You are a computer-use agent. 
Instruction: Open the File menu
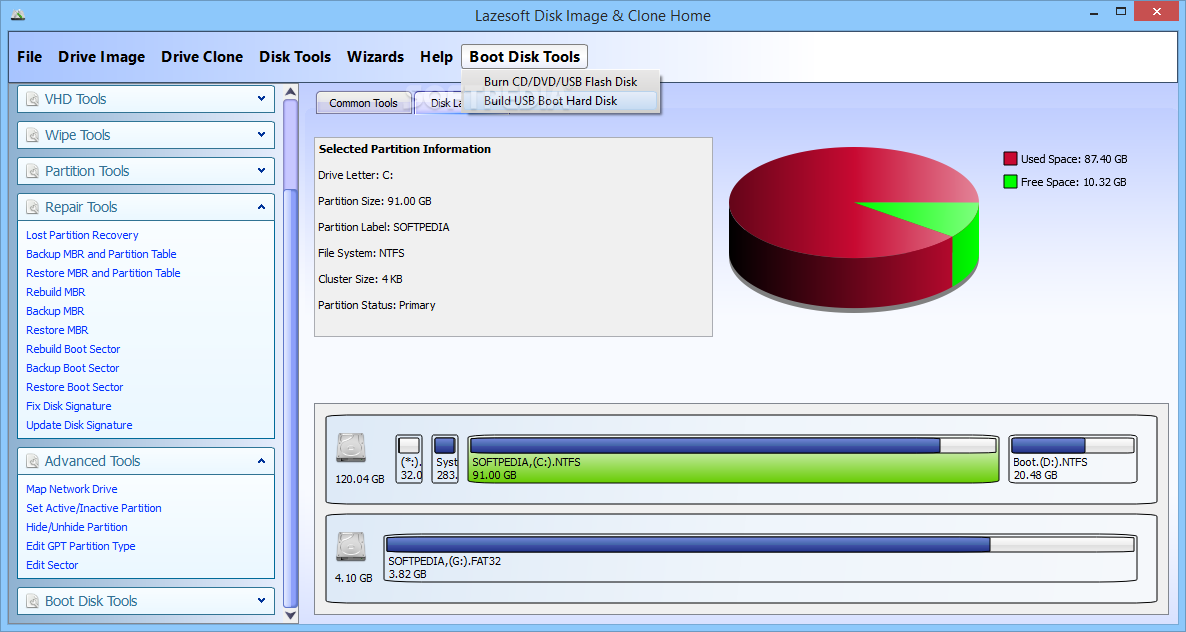tap(29, 57)
